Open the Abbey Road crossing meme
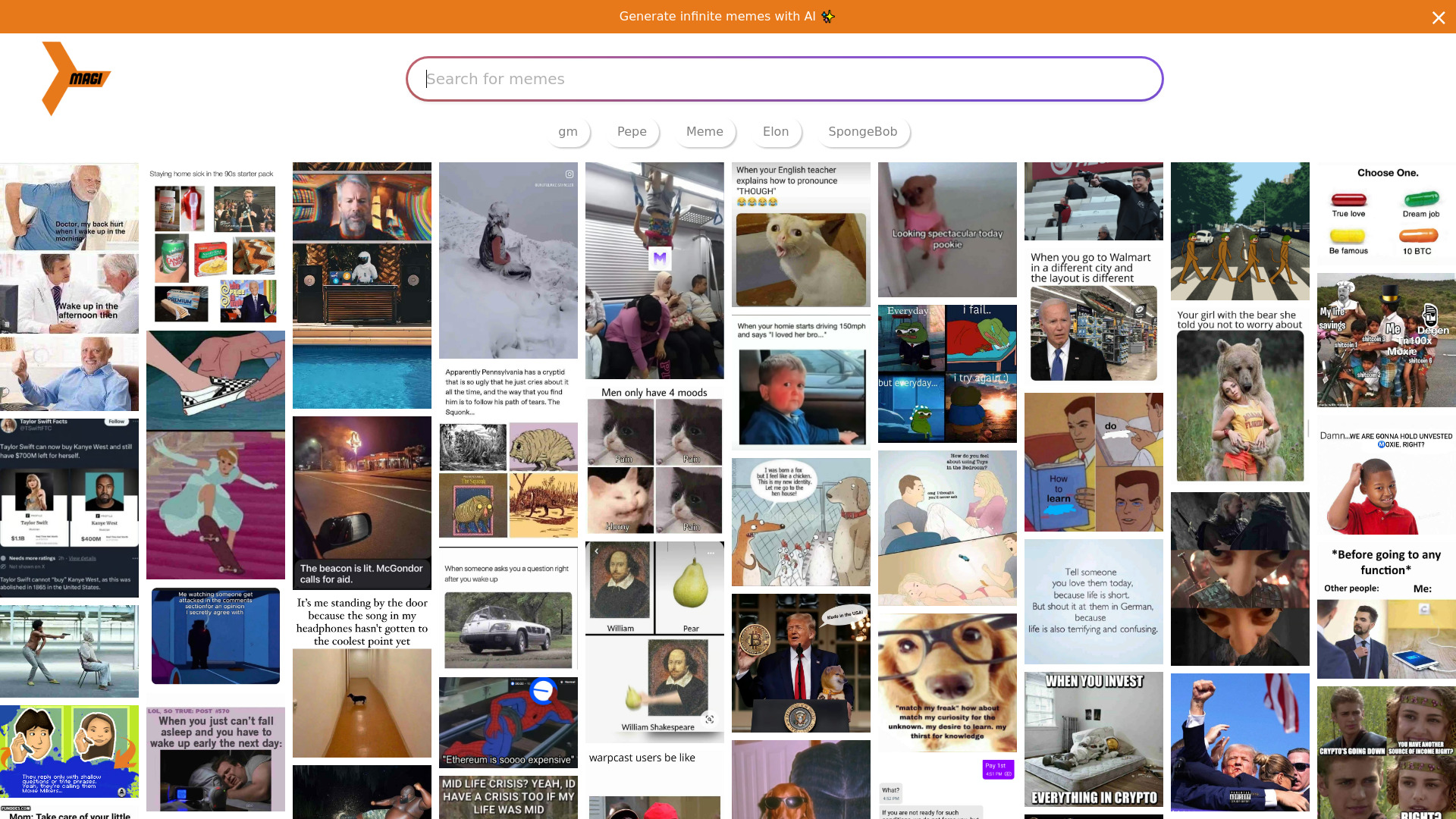1456x819 pixels. click(1240, 231)
